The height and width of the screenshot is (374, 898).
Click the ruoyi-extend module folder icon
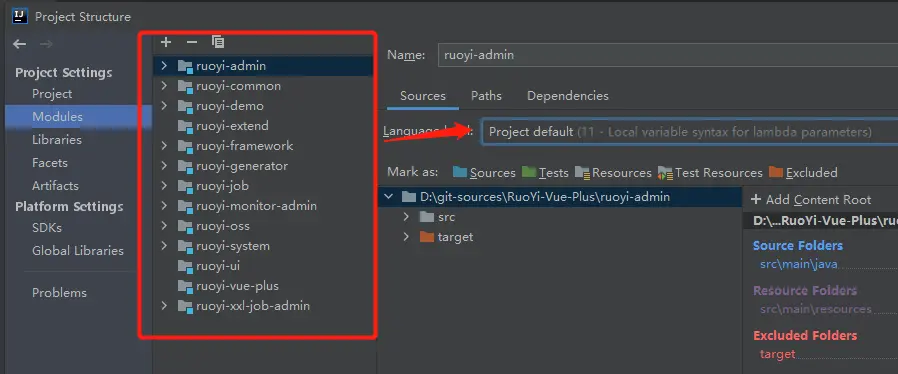[185, 126]
